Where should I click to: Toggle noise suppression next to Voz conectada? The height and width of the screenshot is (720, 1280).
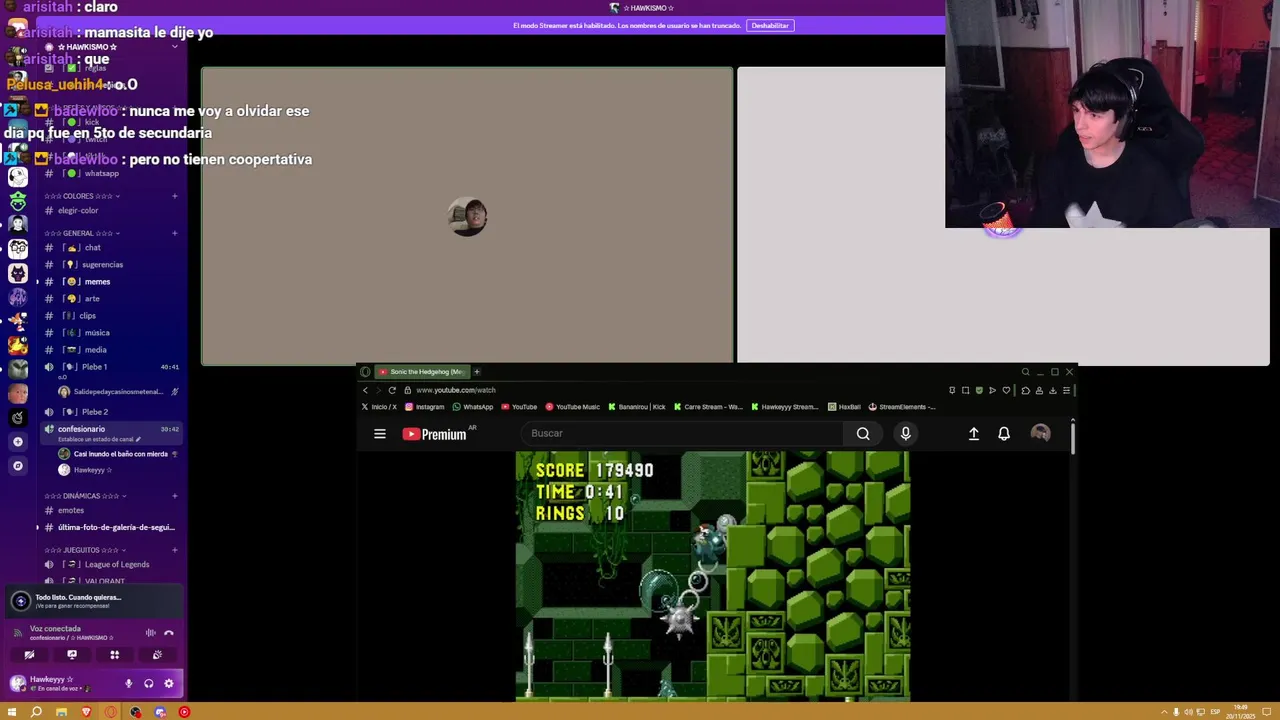click(150, 633)
